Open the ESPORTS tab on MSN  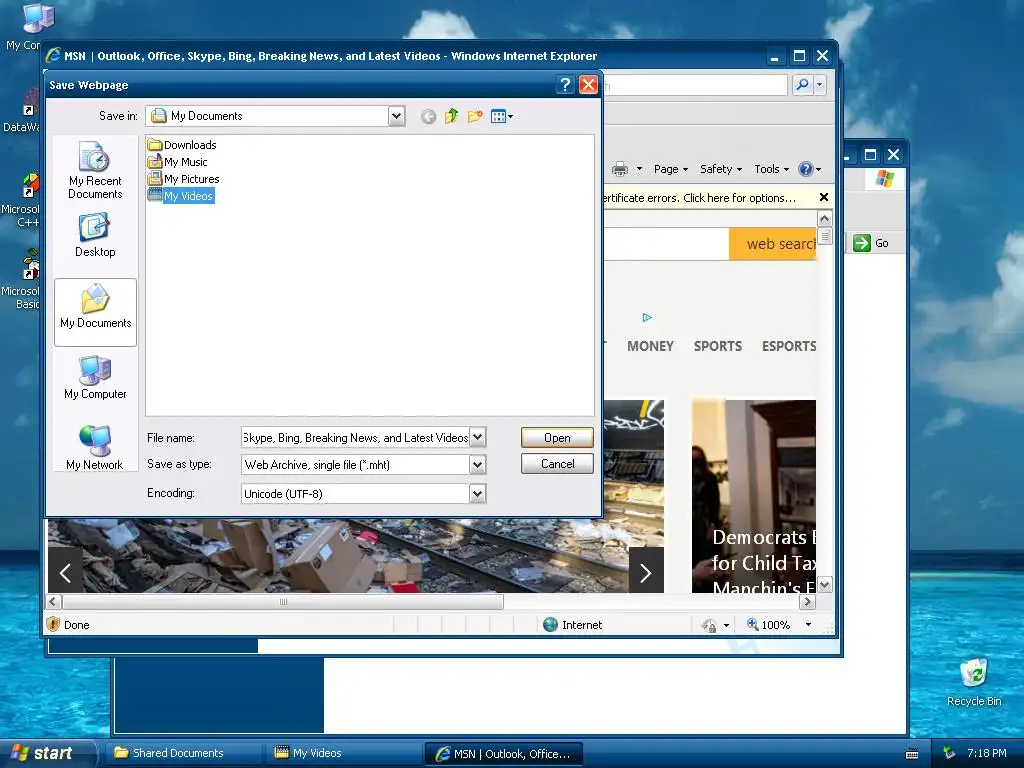[789, 346]
